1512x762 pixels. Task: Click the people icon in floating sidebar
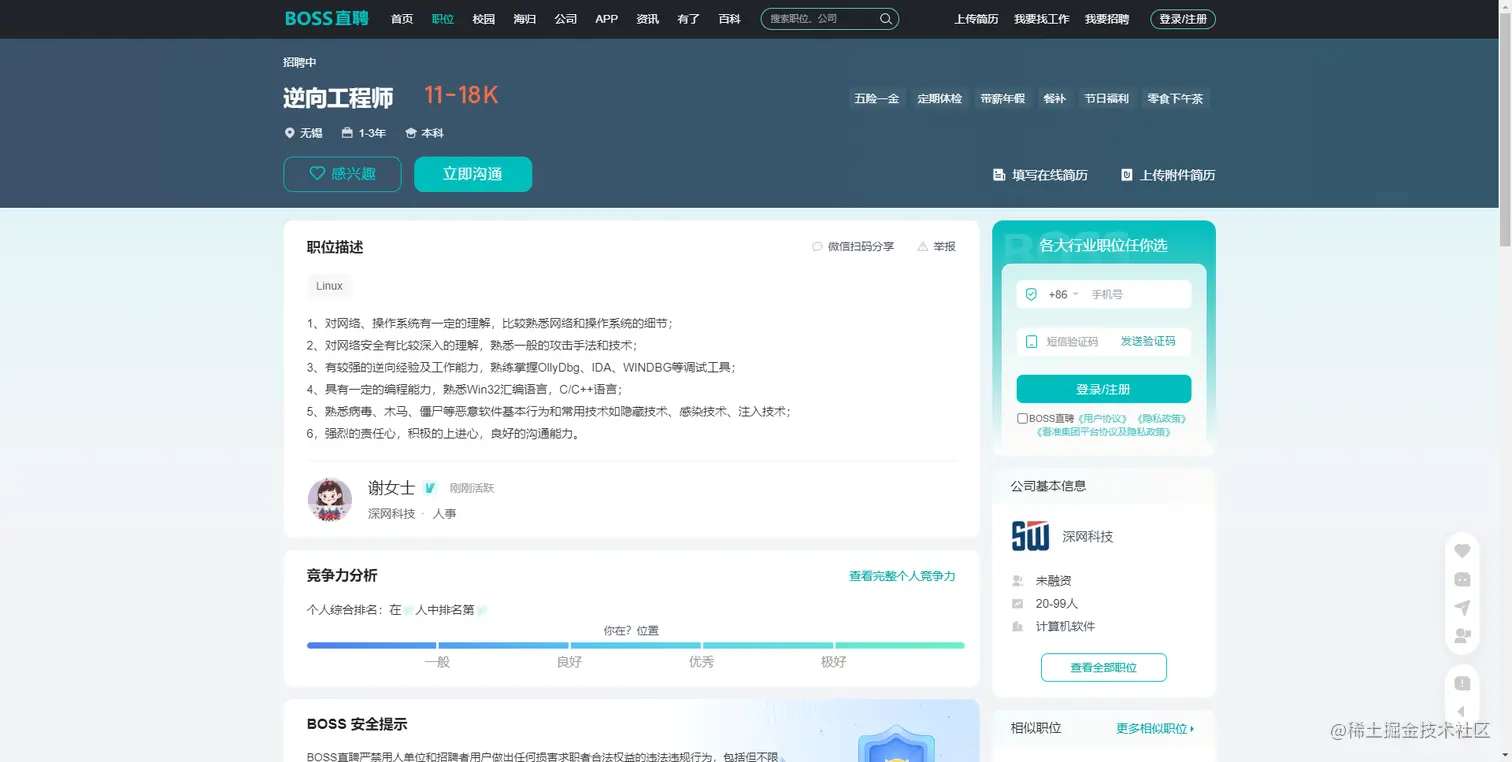(1462, 635)
